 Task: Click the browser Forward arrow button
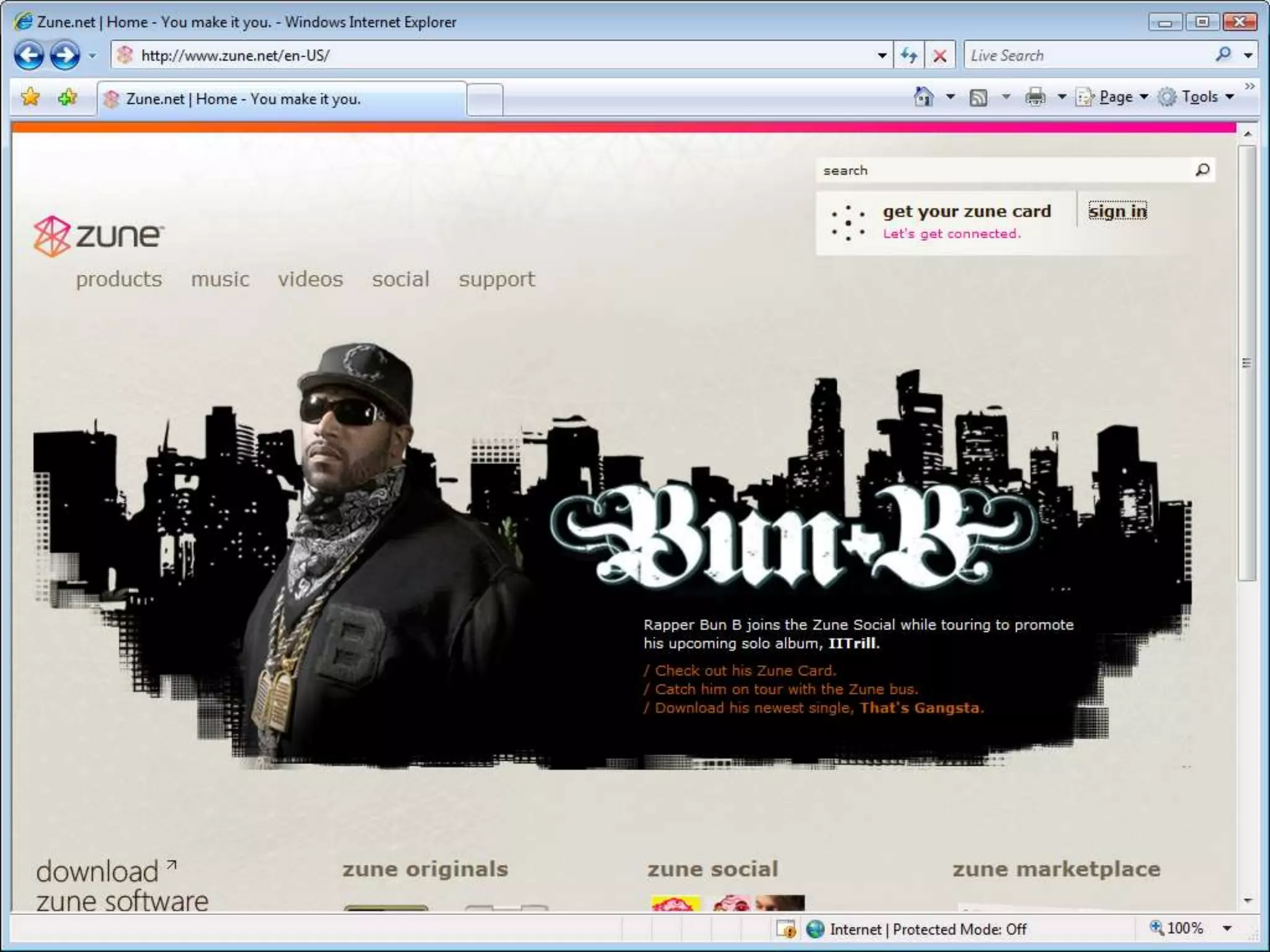click(65, 55)
